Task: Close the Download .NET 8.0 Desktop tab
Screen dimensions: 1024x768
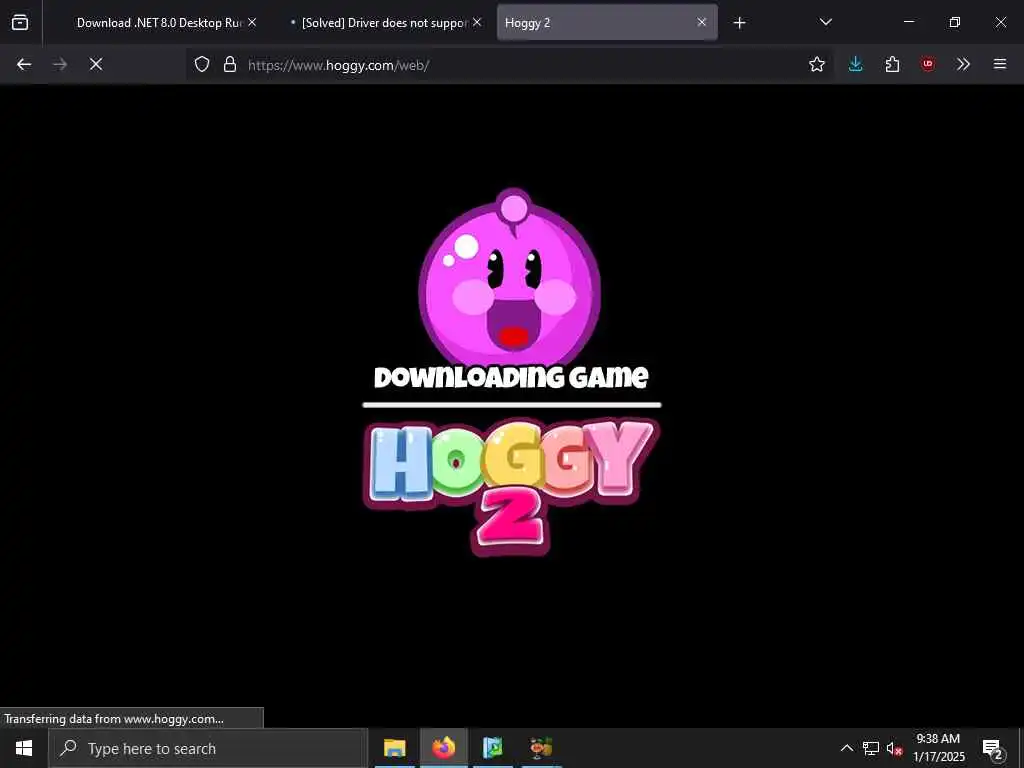Action: point(252,22)
